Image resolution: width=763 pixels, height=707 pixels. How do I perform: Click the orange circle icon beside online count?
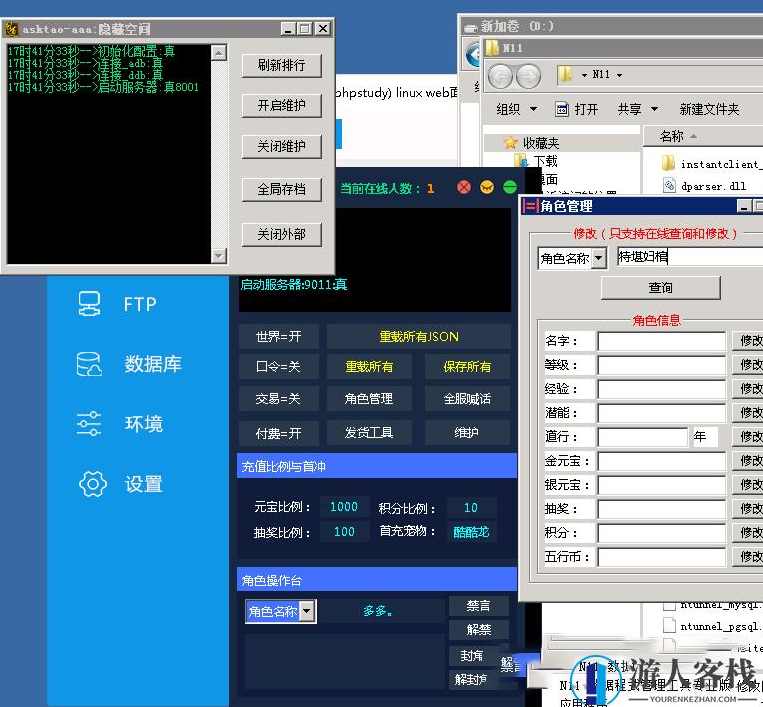487,187
